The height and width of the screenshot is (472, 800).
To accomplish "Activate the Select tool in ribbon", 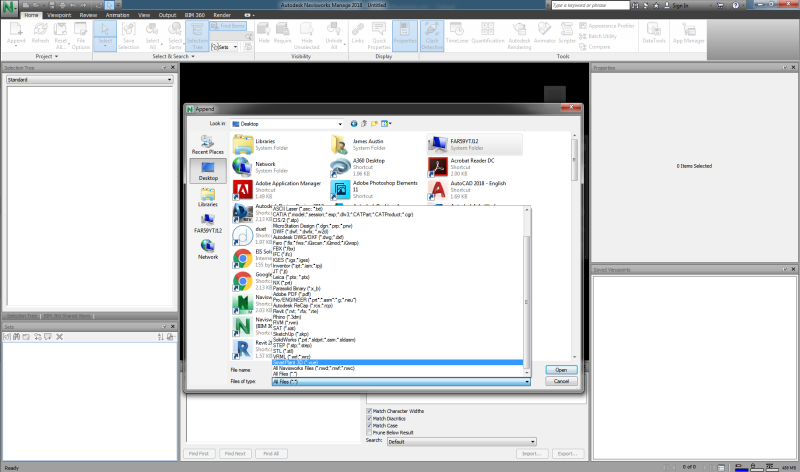I will coord(105,35).
